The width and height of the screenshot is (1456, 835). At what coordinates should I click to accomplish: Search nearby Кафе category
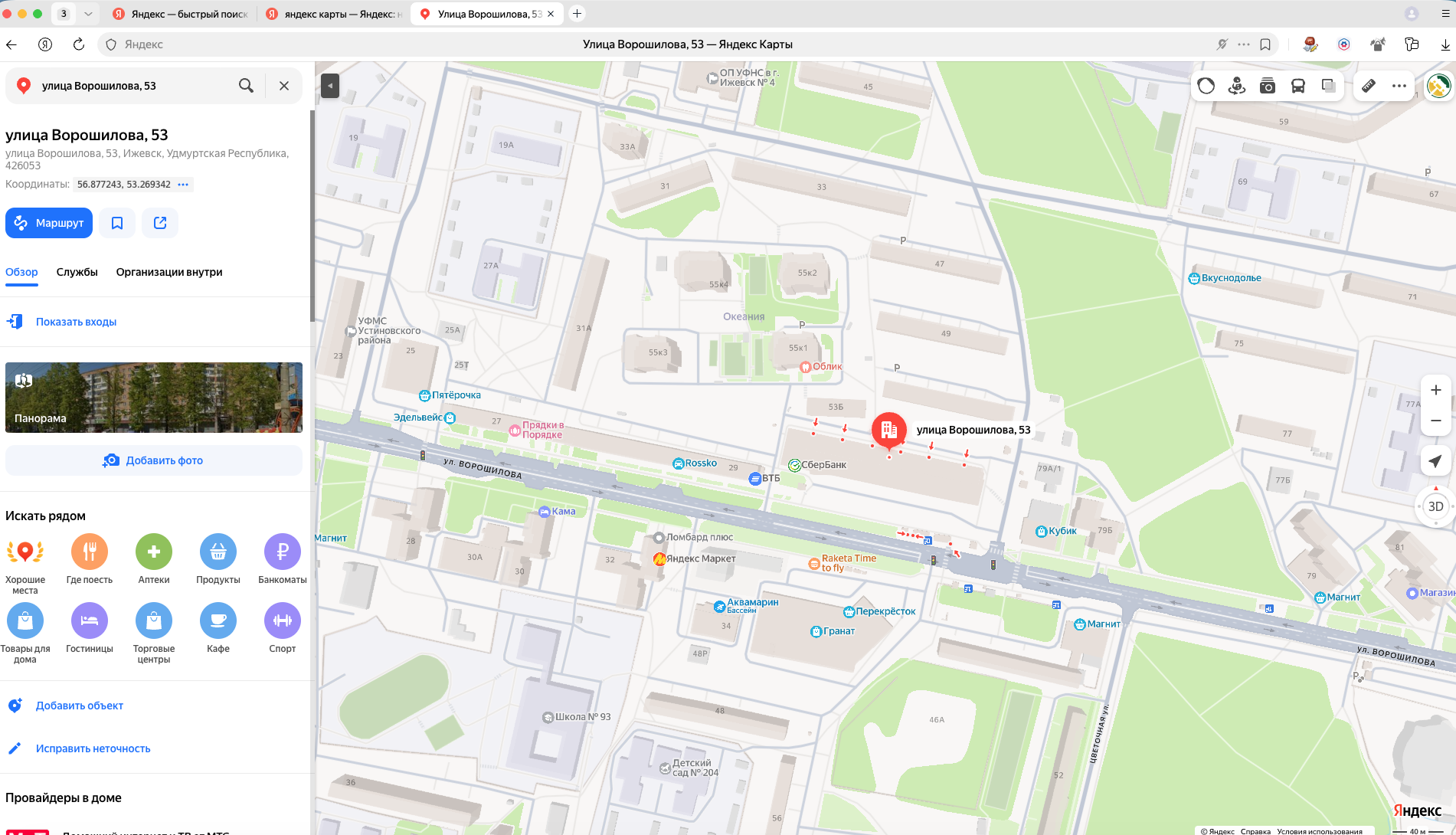218,628
